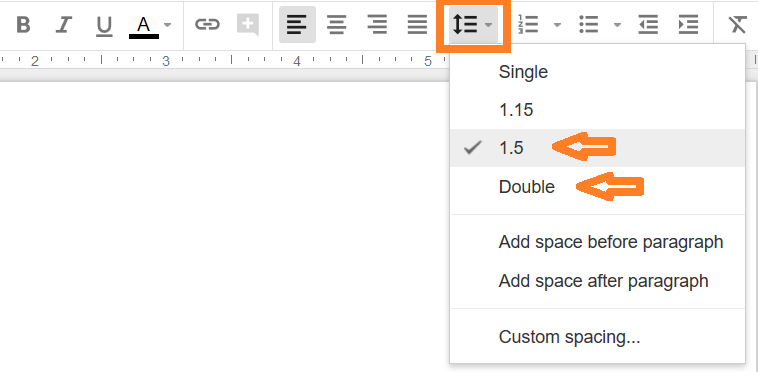Open Custom spacing dialog

click(598, 337)
